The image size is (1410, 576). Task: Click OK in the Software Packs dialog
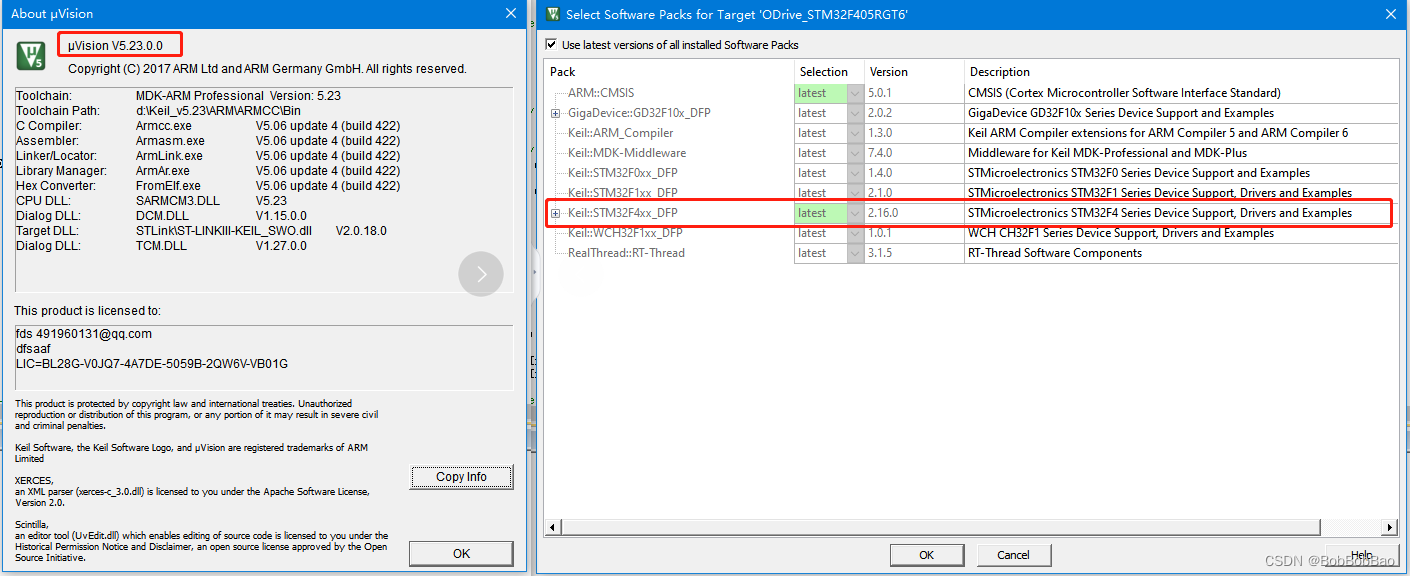click(926, 554)
